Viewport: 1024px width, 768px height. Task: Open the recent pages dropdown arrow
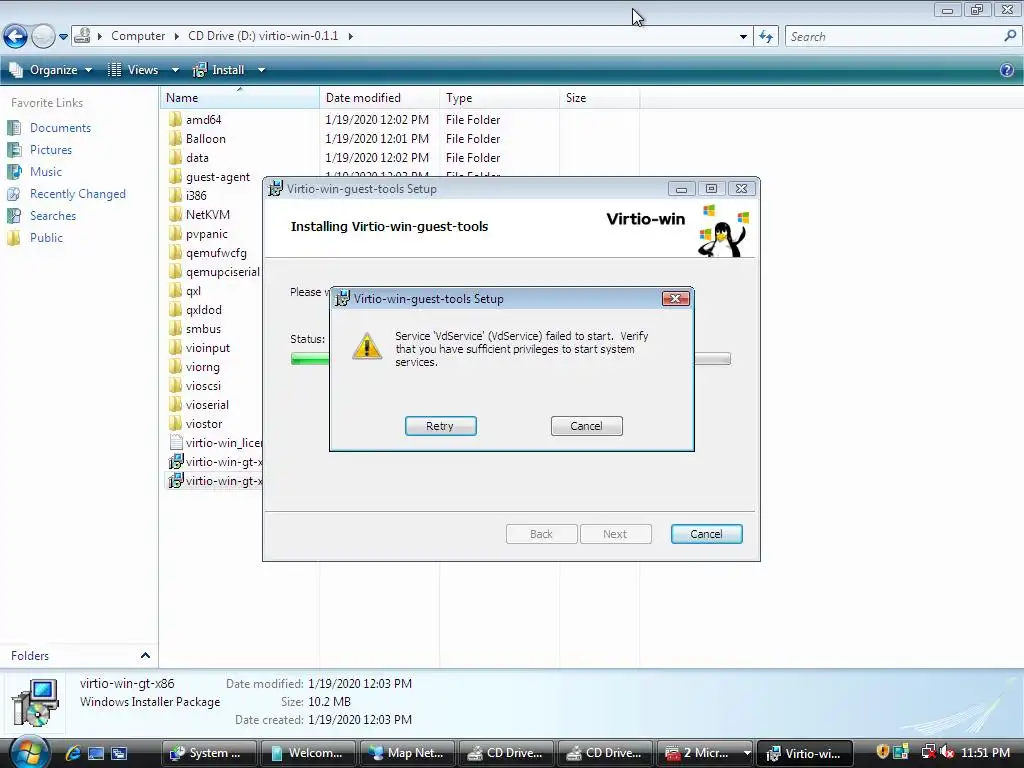coord(63,37)
